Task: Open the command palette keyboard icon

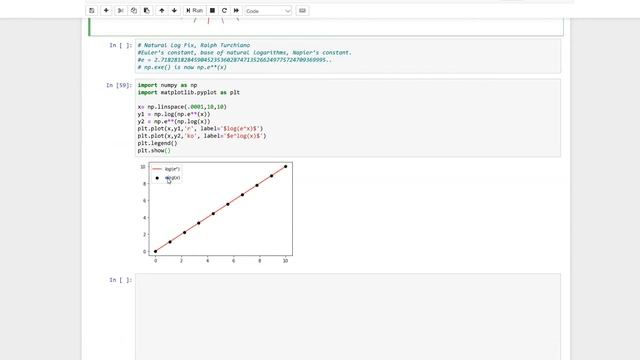Action: (x=302, y=11)
